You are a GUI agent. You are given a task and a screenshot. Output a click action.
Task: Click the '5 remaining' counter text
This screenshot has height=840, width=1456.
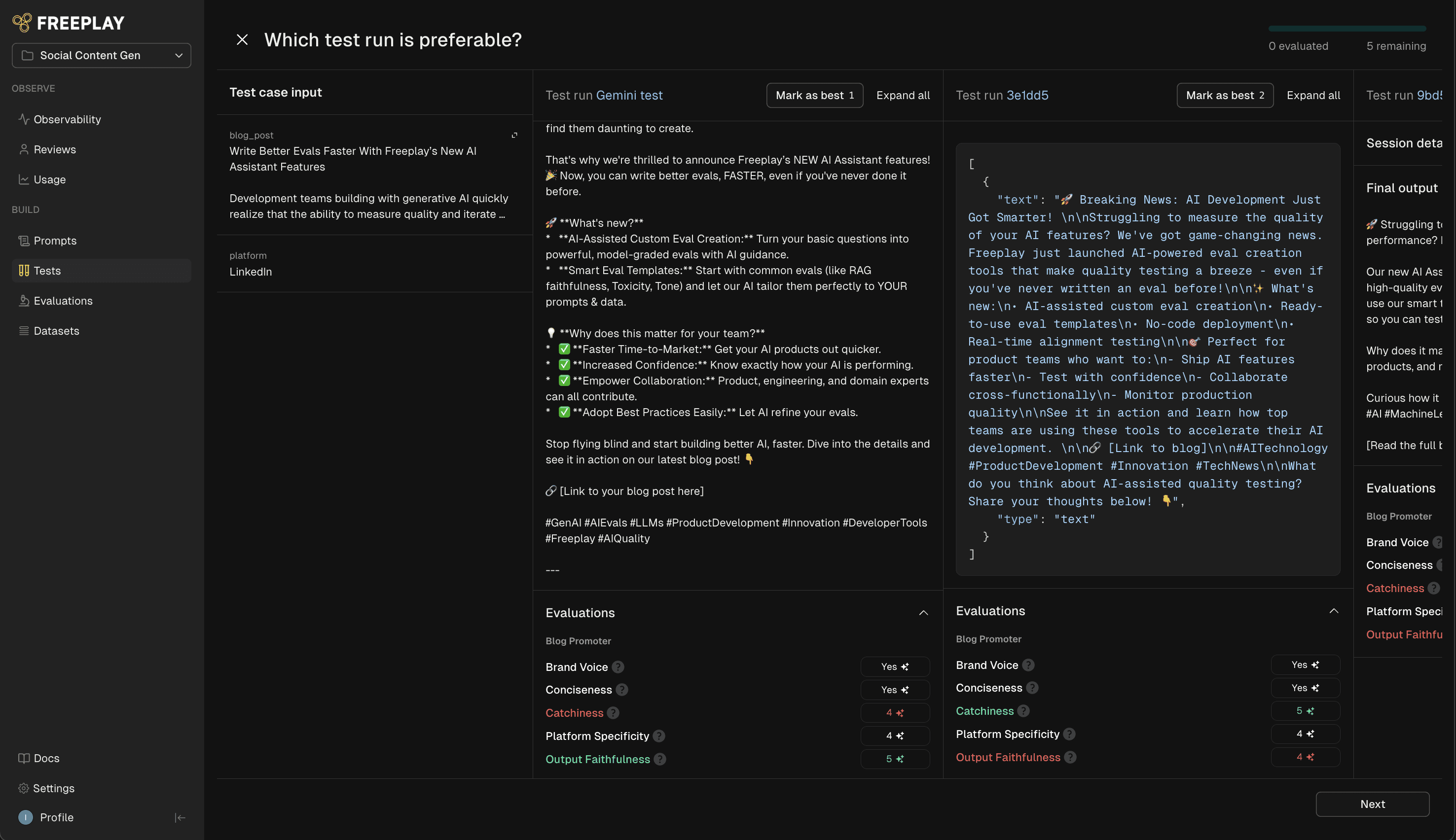[x=1396, y=46]
